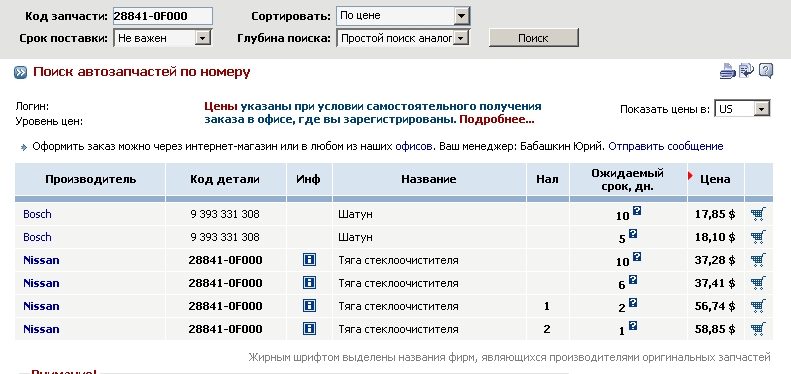Click delivery question icon for 1-day Nissan row
Image resolution: width=791 pixels, height=374 pixels.
tap(633, 326)
